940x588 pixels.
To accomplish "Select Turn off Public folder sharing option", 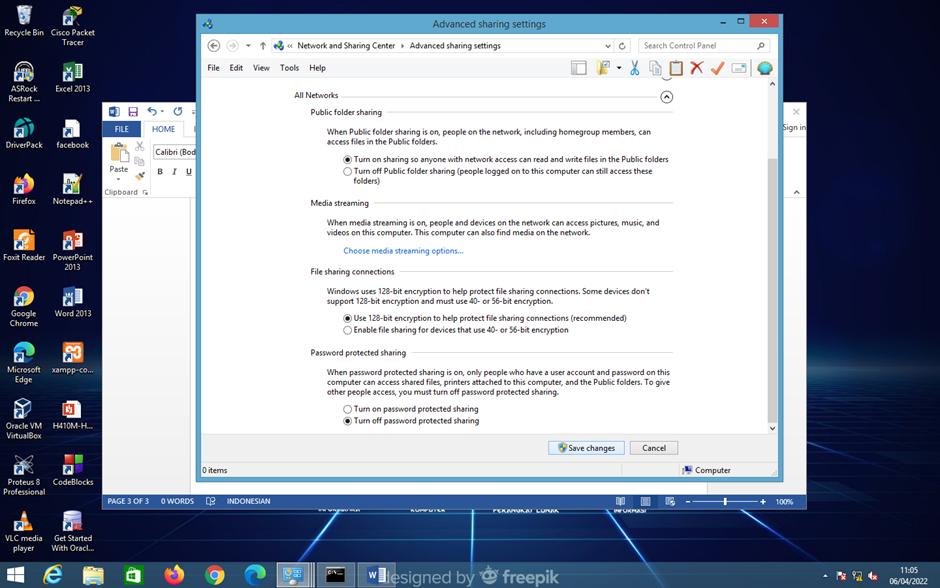I will click(347, 171).
